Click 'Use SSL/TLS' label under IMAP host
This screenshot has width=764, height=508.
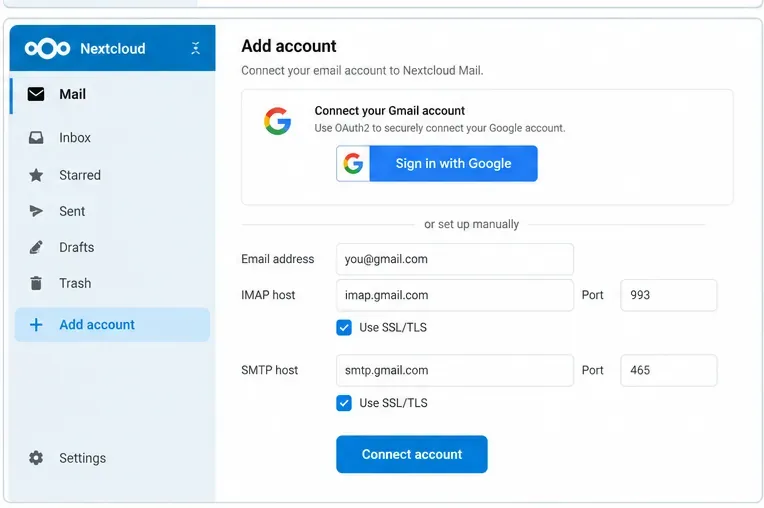pos(393,328)
